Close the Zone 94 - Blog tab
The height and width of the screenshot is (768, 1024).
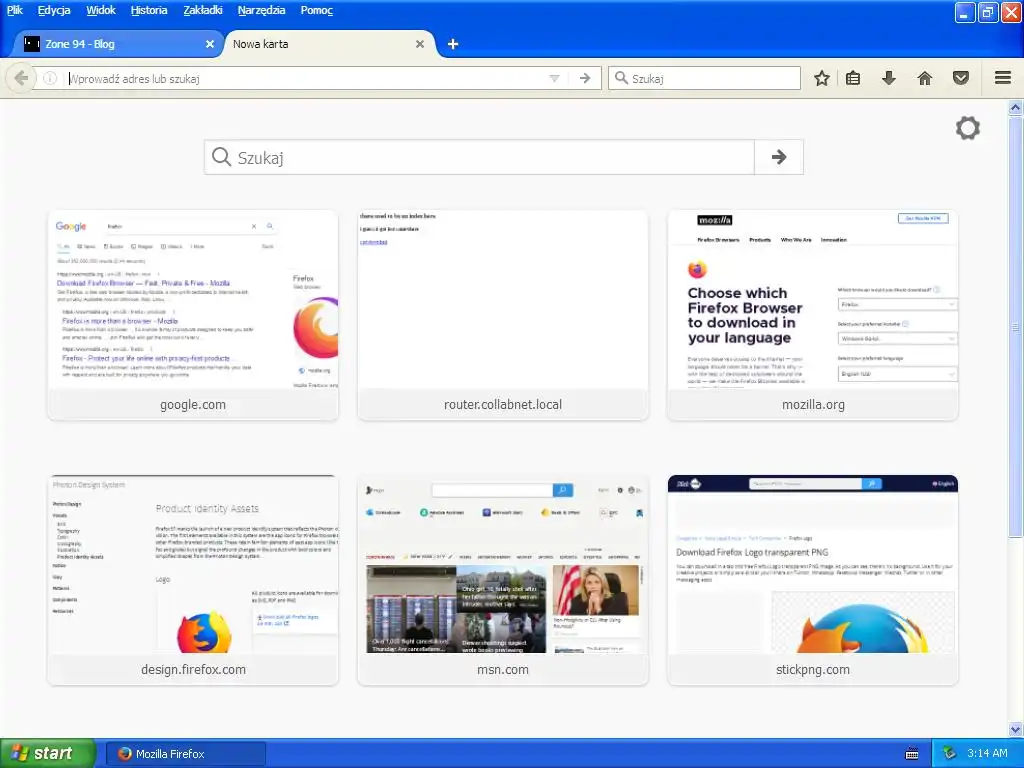210,44
